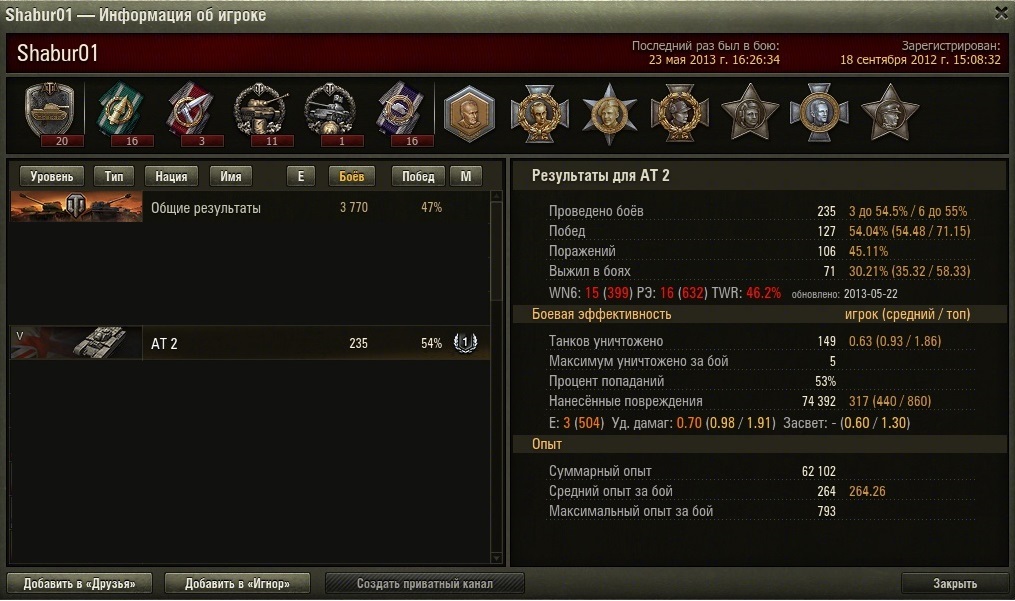Sort the tanks by Нация
1015x601 pixels.
pyautogui.click(x=171, y=176)
